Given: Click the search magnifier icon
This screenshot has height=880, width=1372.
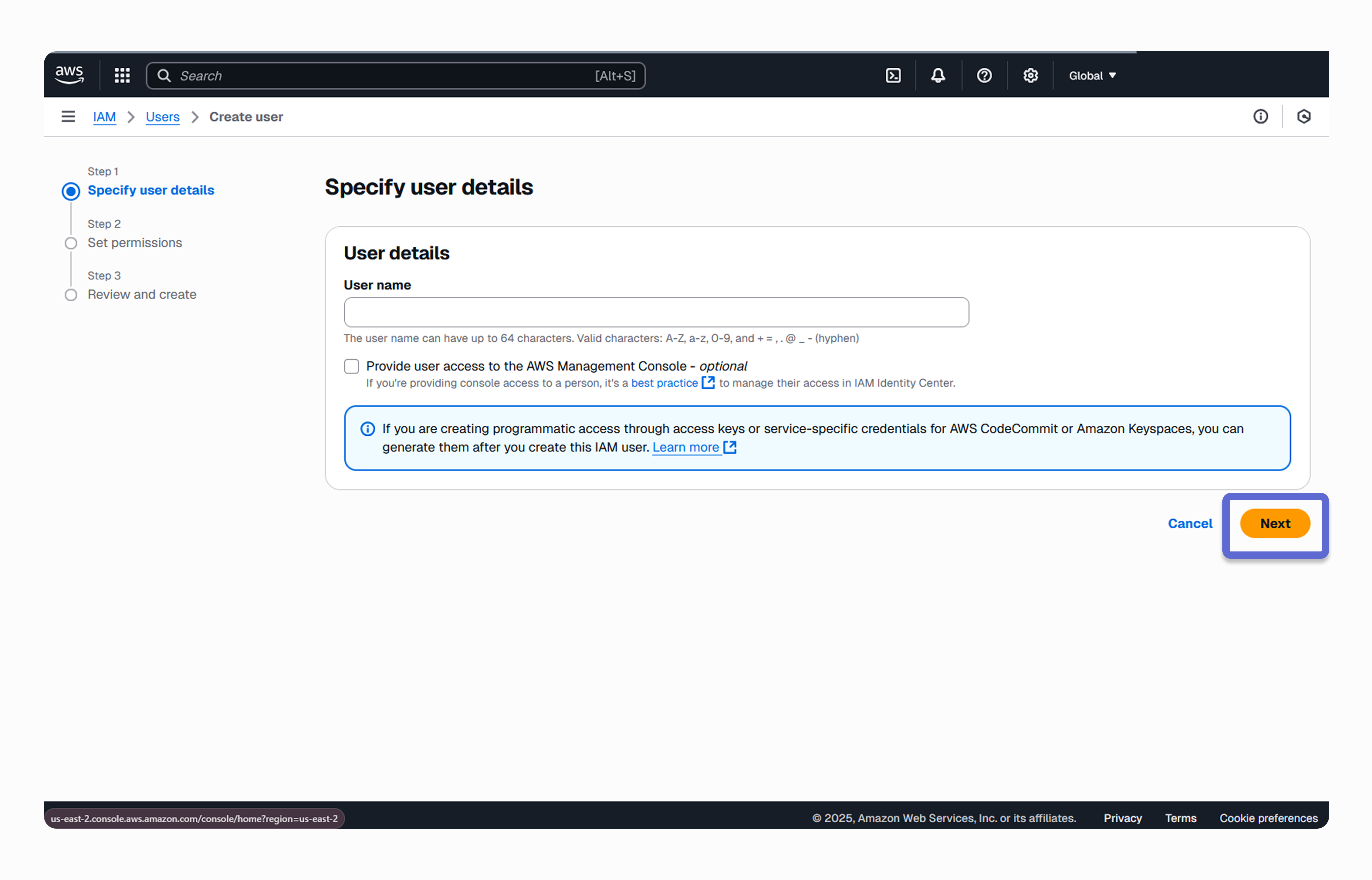Looking at the screenshot, I should click(x=164, y=75).
